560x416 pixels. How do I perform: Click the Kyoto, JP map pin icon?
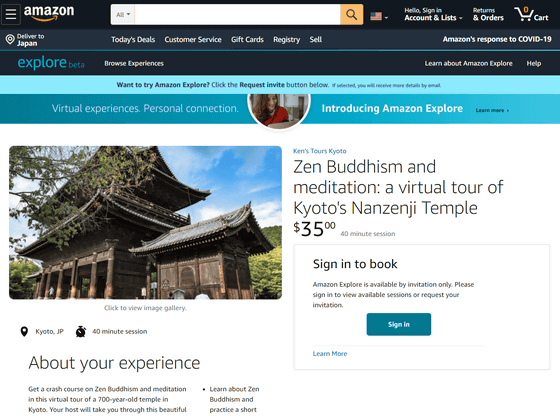click(24, 332)
